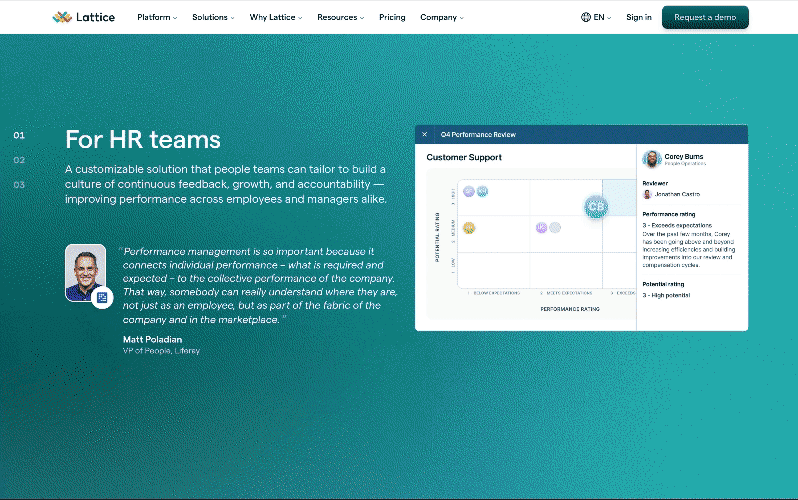Click the 'Jonathan Castro' reviewer name

tap(677, 194)
